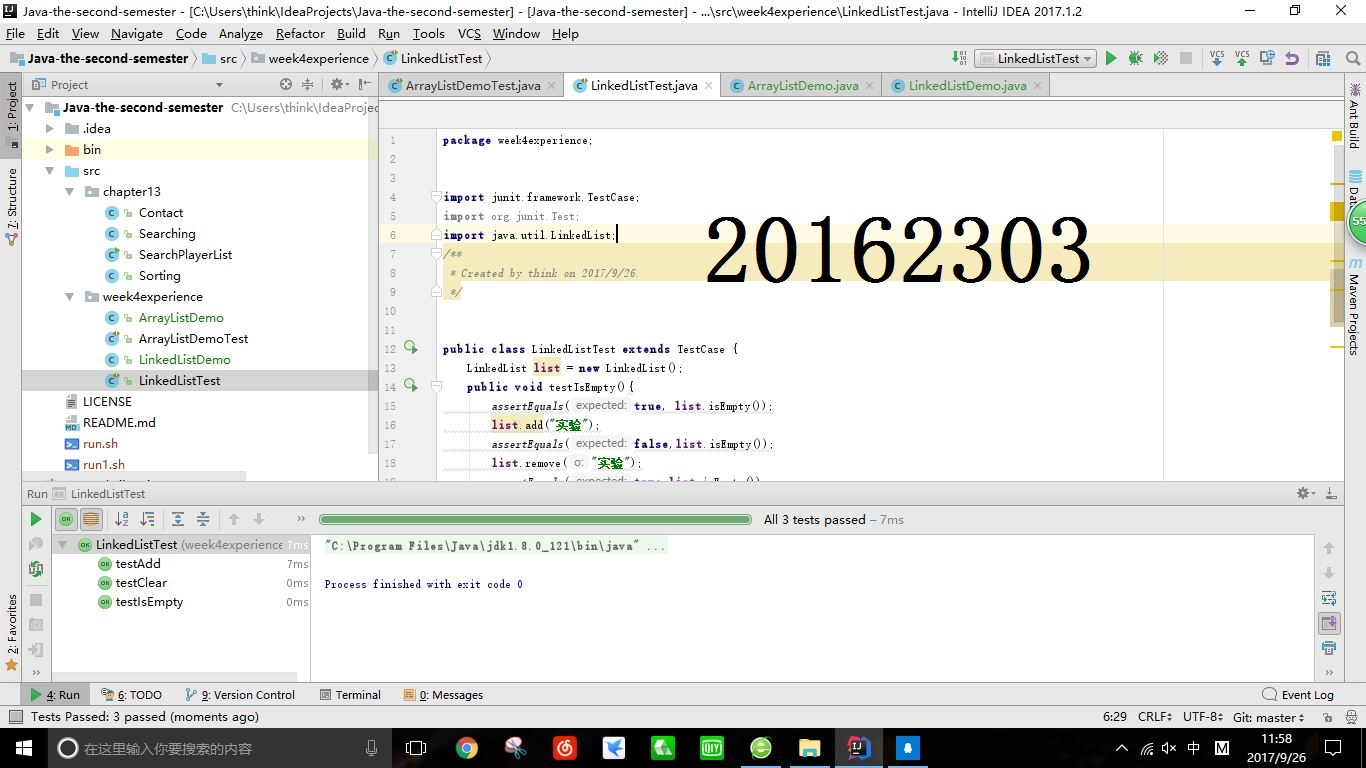Image resolution: width=1366 pixels, height=768 pixels.
Task: Toggle scroll-to-end in the Run console
Action: point(1329,623)
